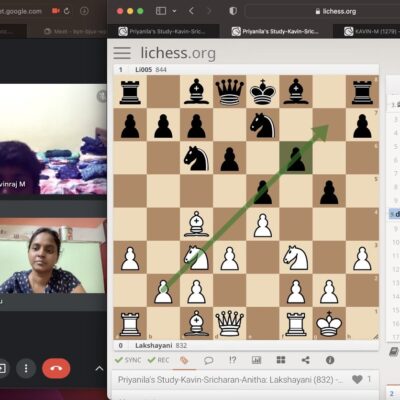Toggle the SYNC option under the board
Image resolution: width=400 pixels, height=400 pixels.
[x=128, y=360]
